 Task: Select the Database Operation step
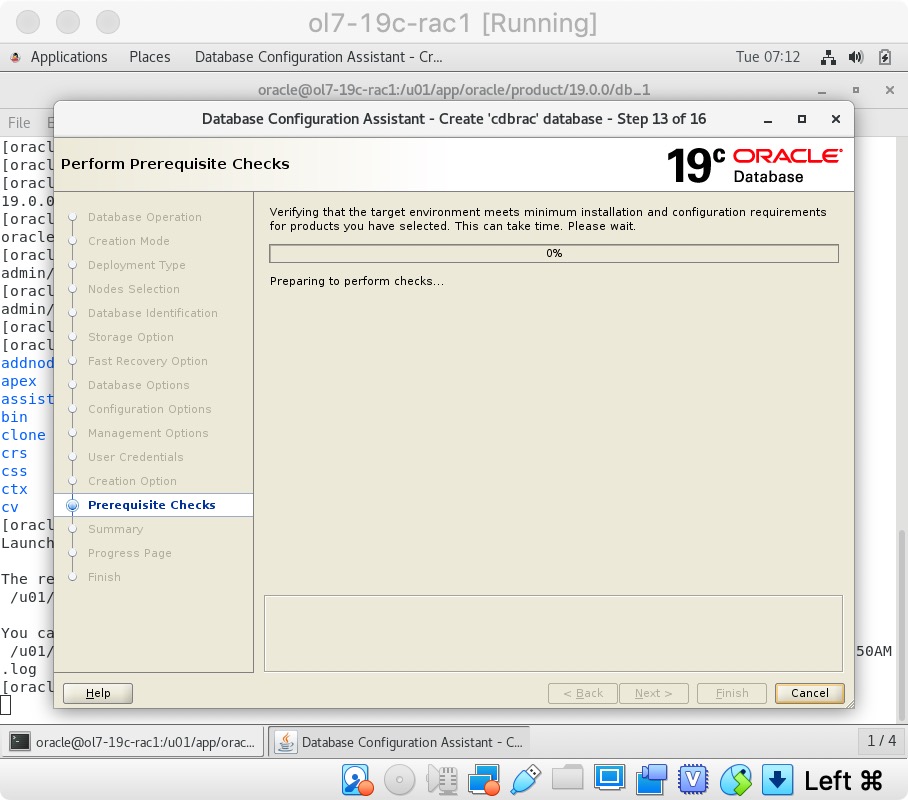[x=145, y=217]
